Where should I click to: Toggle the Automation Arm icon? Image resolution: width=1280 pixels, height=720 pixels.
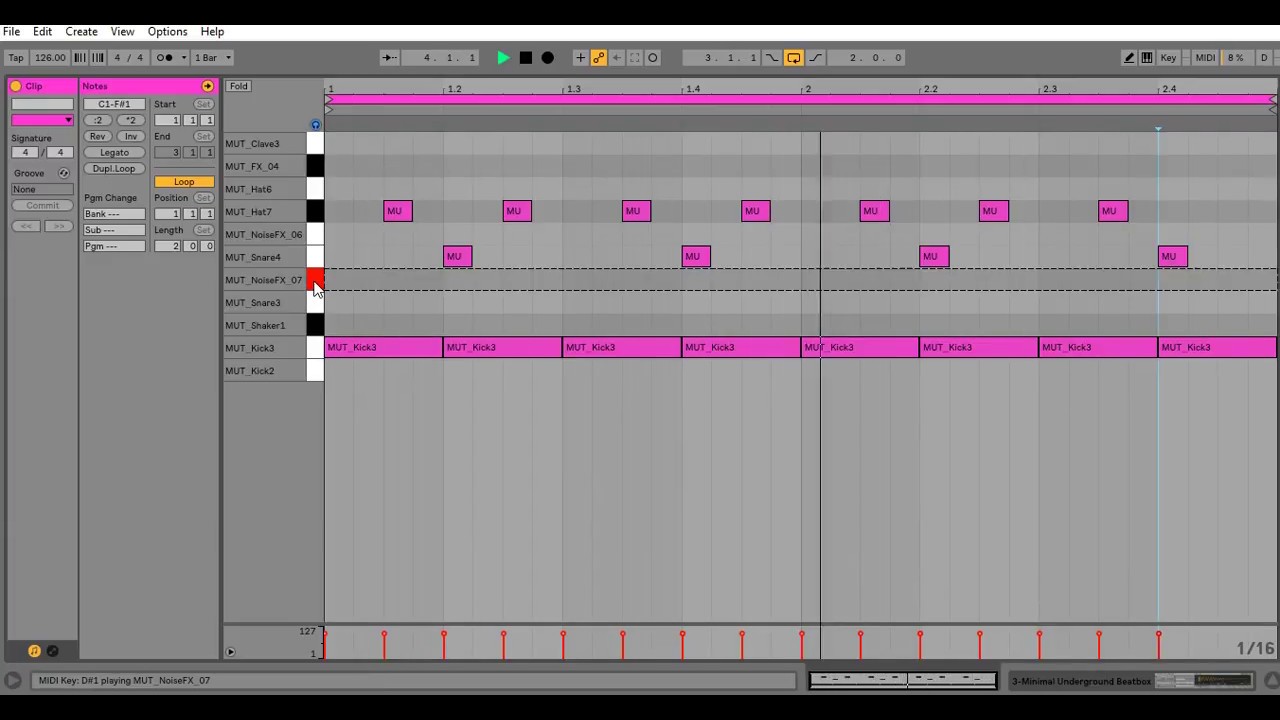tap(598, 58)
